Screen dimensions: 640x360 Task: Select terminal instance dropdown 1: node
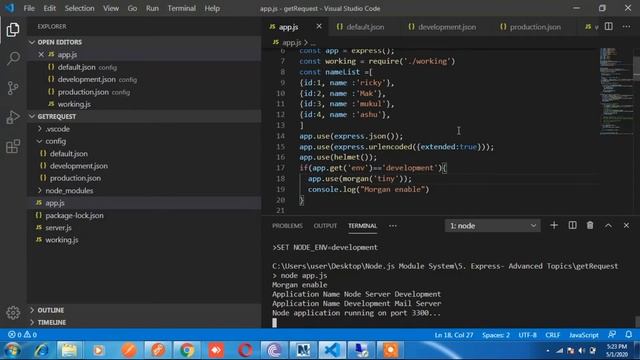(x=493, y=226)
